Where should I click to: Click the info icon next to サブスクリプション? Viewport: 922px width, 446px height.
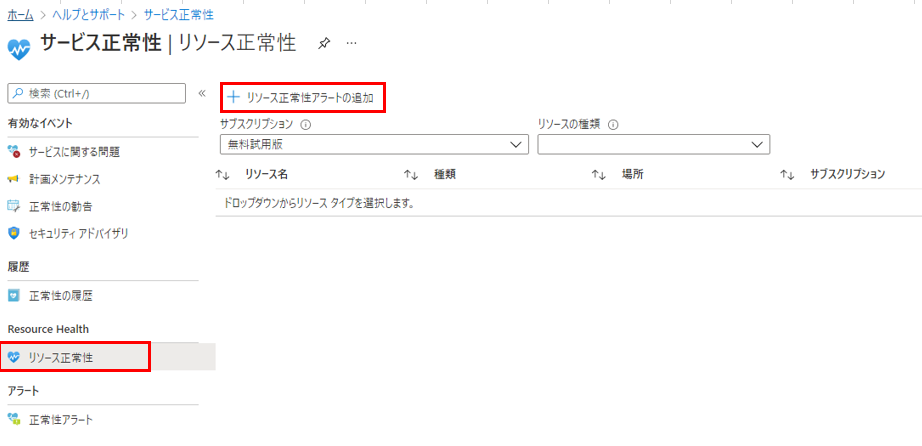click(305, 125)
